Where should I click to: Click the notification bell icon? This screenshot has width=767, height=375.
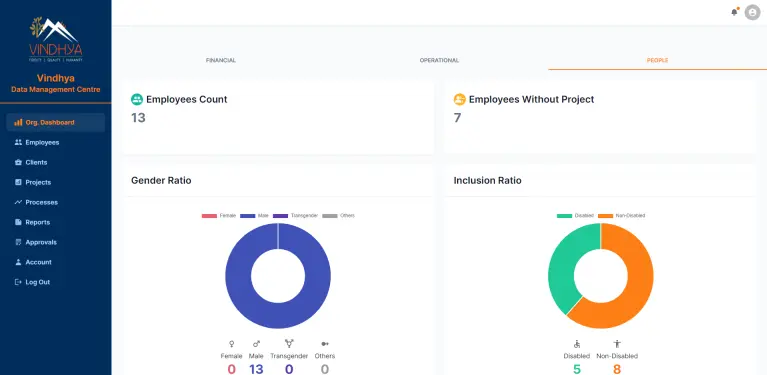coord(734,12)
